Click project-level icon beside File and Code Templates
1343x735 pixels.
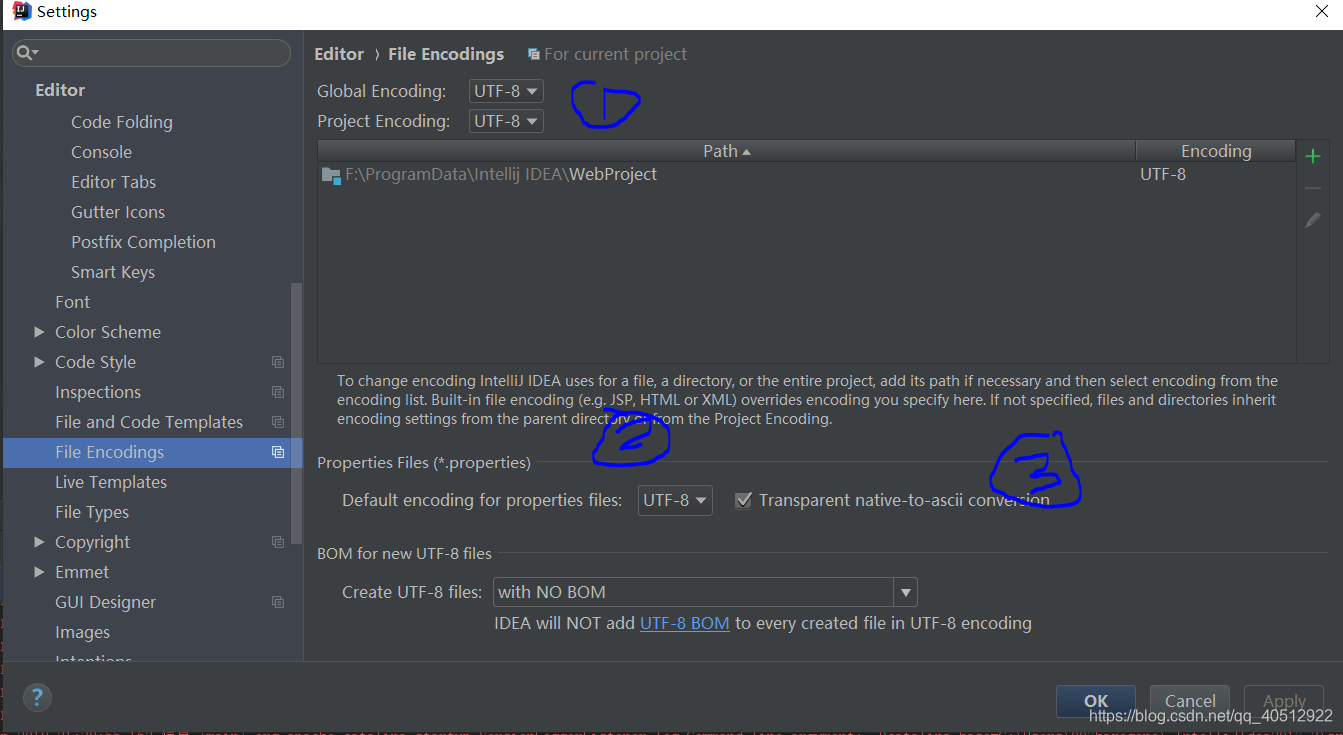[x=278, y=422]
